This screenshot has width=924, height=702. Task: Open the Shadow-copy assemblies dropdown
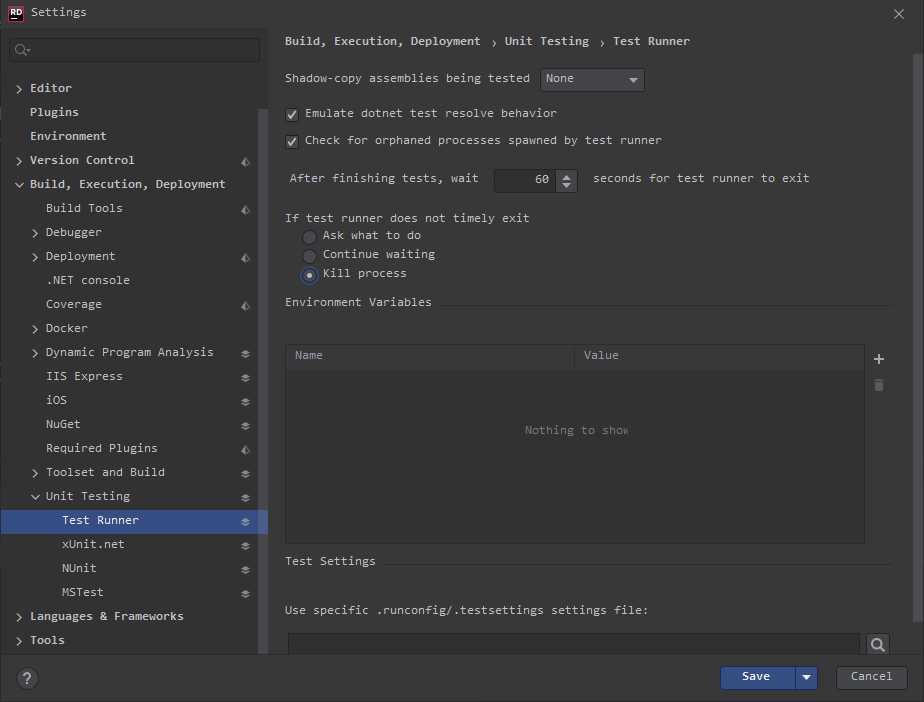pos(592,79)
